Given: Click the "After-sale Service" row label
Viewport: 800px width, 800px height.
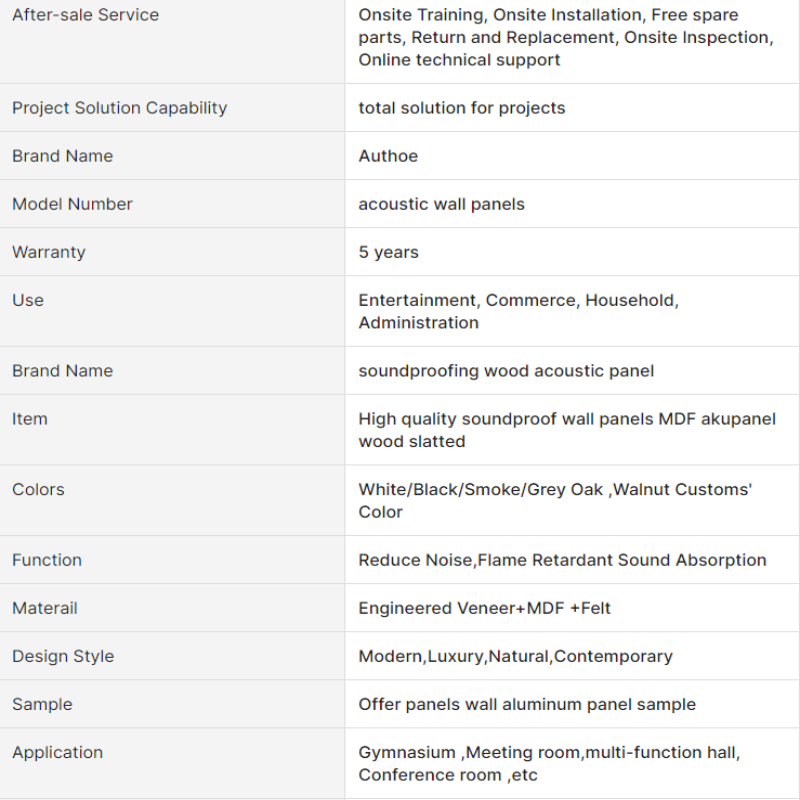Looking at the screenshot, I should 85,15.
